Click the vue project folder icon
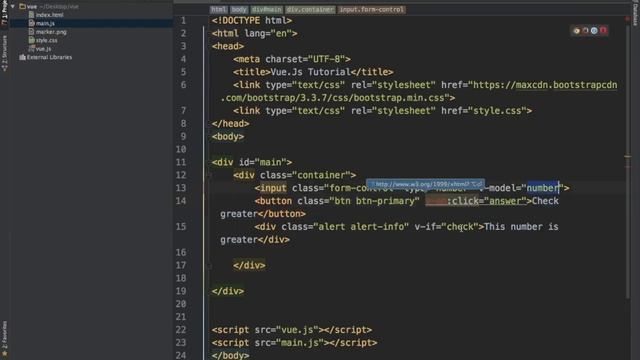The height and width of the screenshot is (360, 640). pyautogui.click(x=22, y=7)
